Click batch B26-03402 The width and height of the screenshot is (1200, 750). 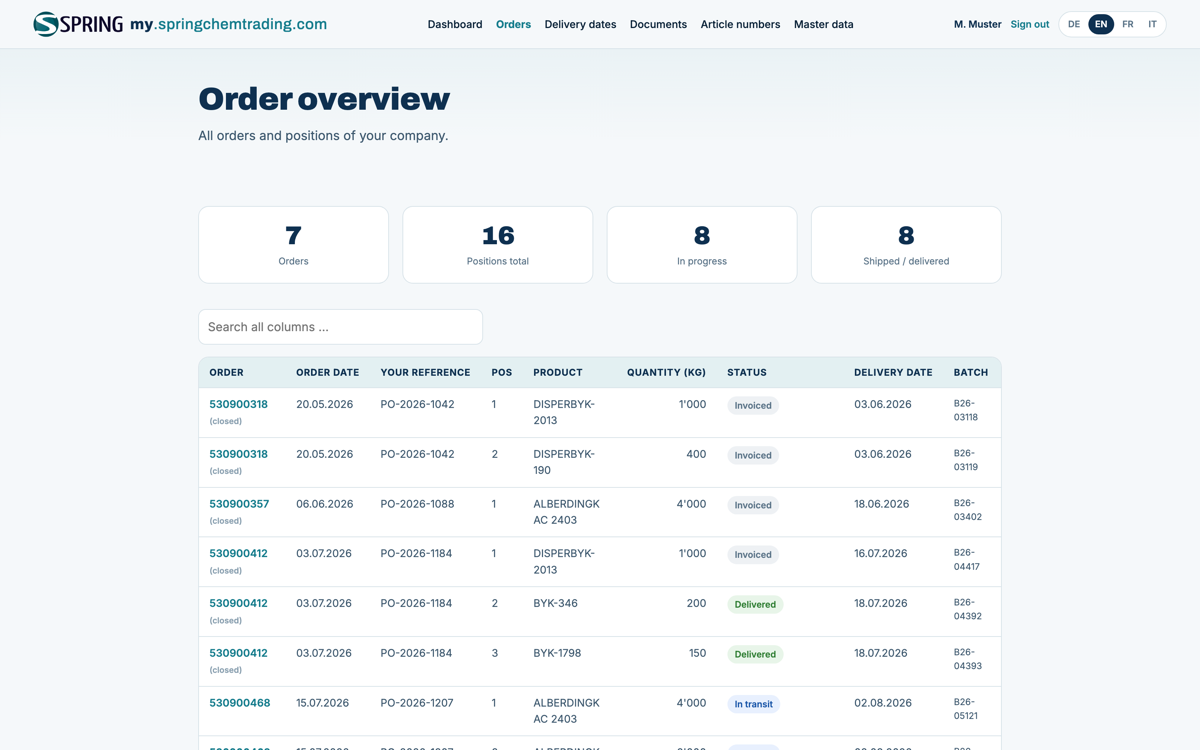[968, 510]
